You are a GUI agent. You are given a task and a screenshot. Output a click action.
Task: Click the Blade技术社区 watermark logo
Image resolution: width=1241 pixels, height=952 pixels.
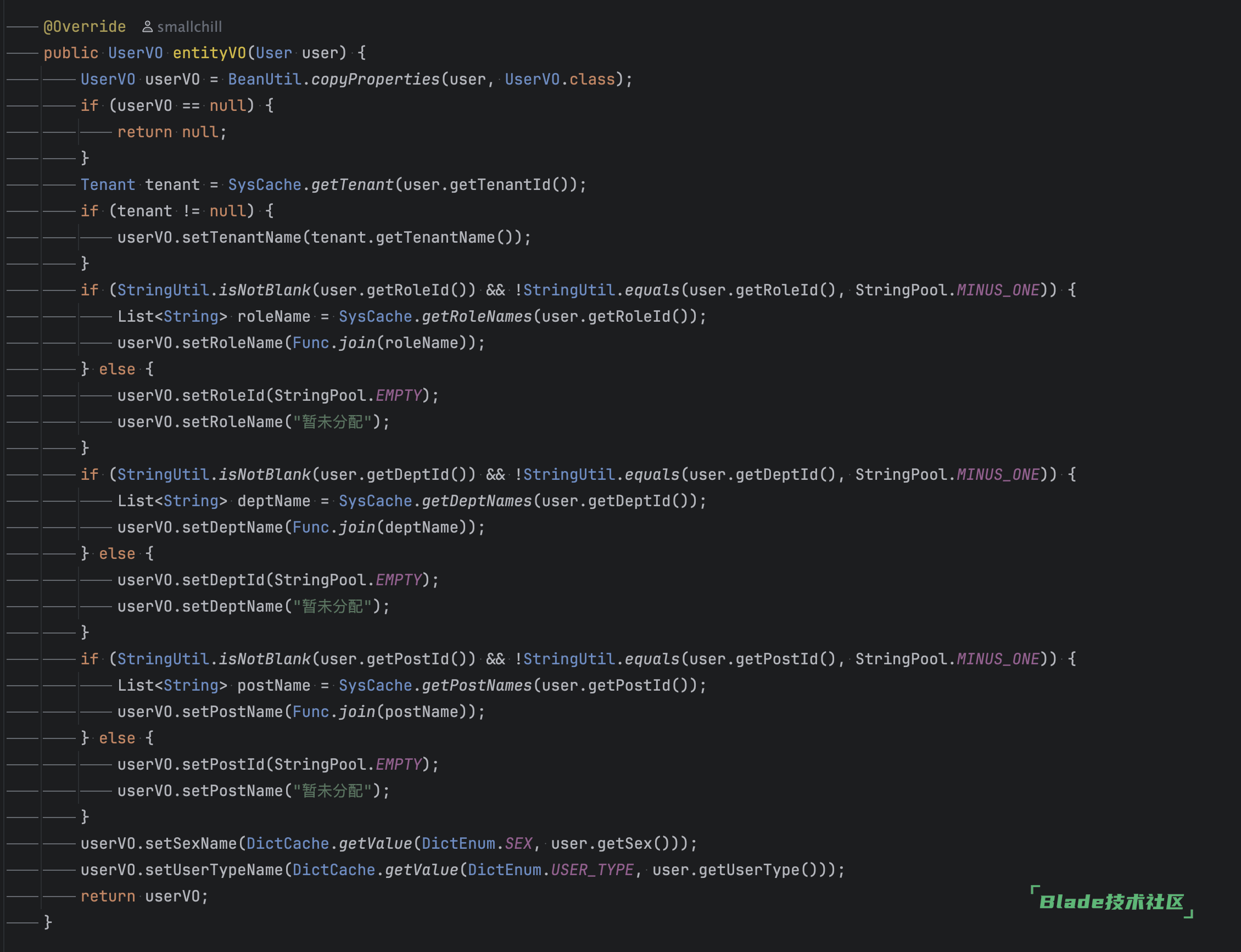tap(1111, 901)
